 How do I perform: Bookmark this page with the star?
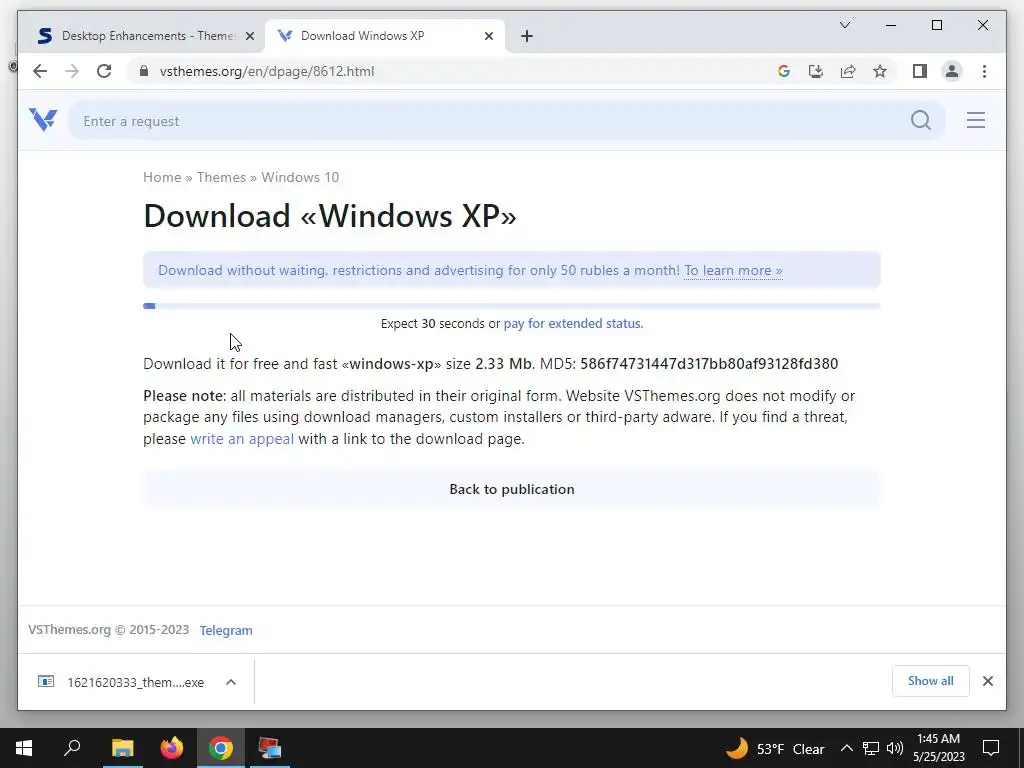880,71
